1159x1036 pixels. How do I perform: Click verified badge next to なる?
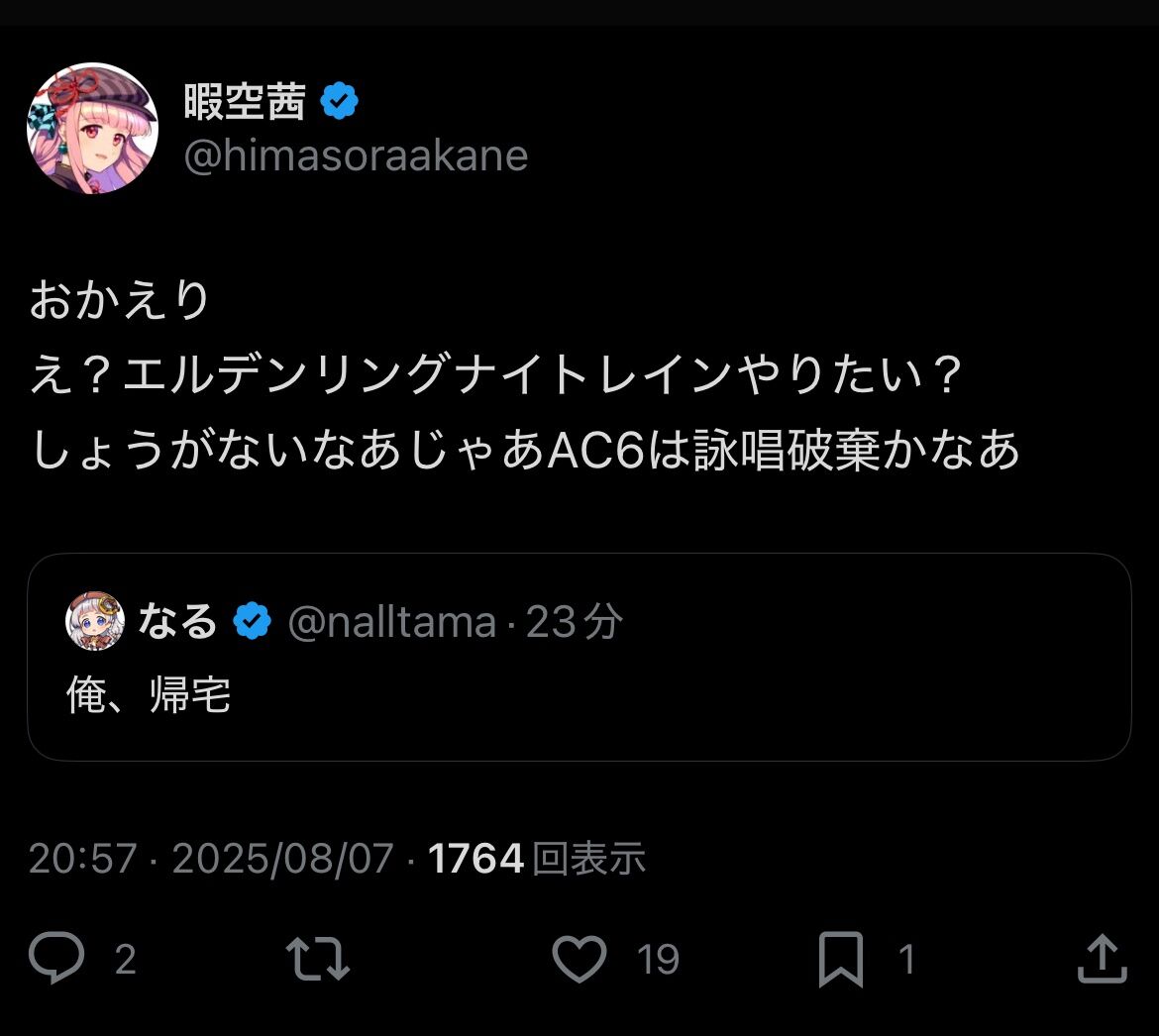(x=252, y=621)
